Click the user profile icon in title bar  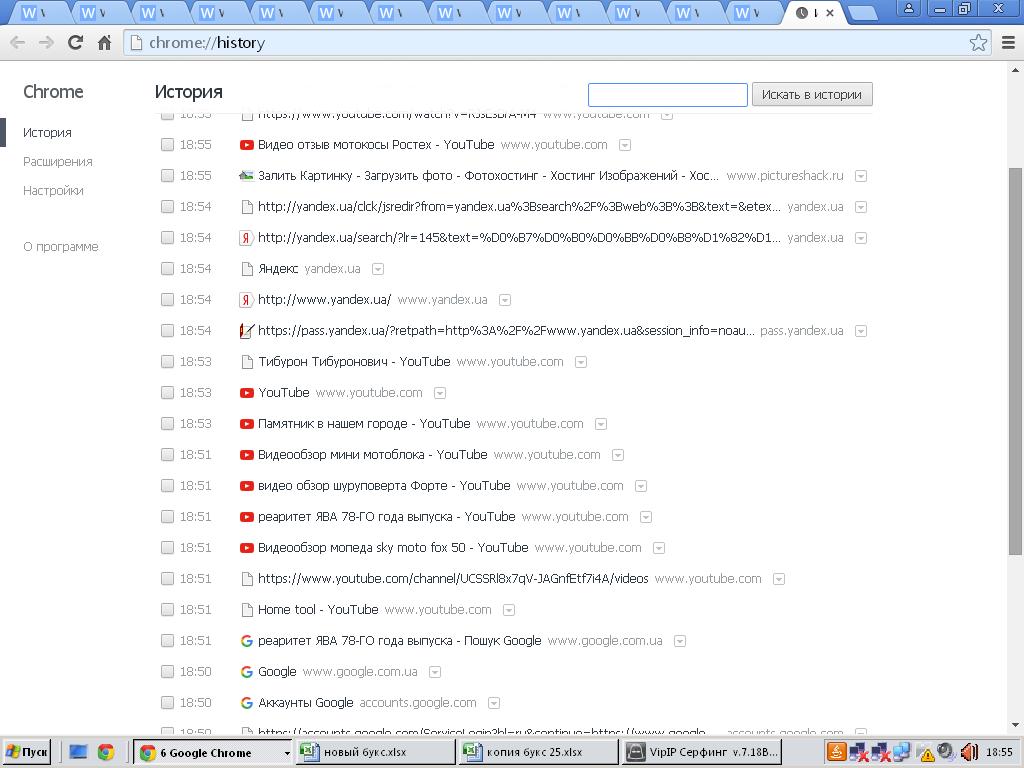click(x=908, y=8)
